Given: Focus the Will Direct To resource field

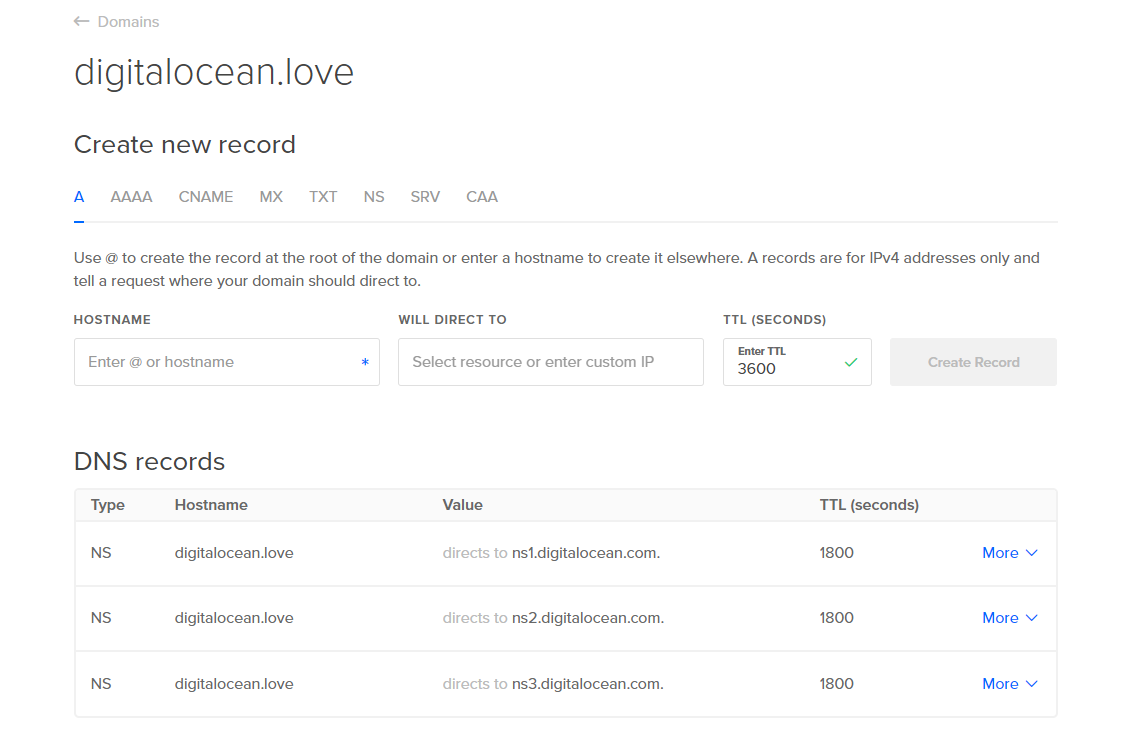Looking at the screenshot, I should point(550,362).
